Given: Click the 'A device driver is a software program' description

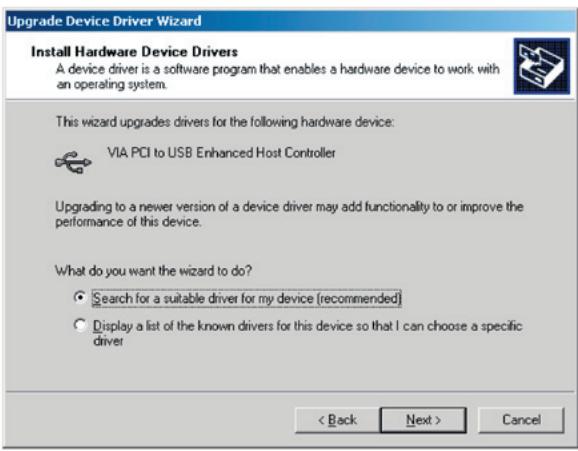Looking at the screenshot, I should point(278,76).
